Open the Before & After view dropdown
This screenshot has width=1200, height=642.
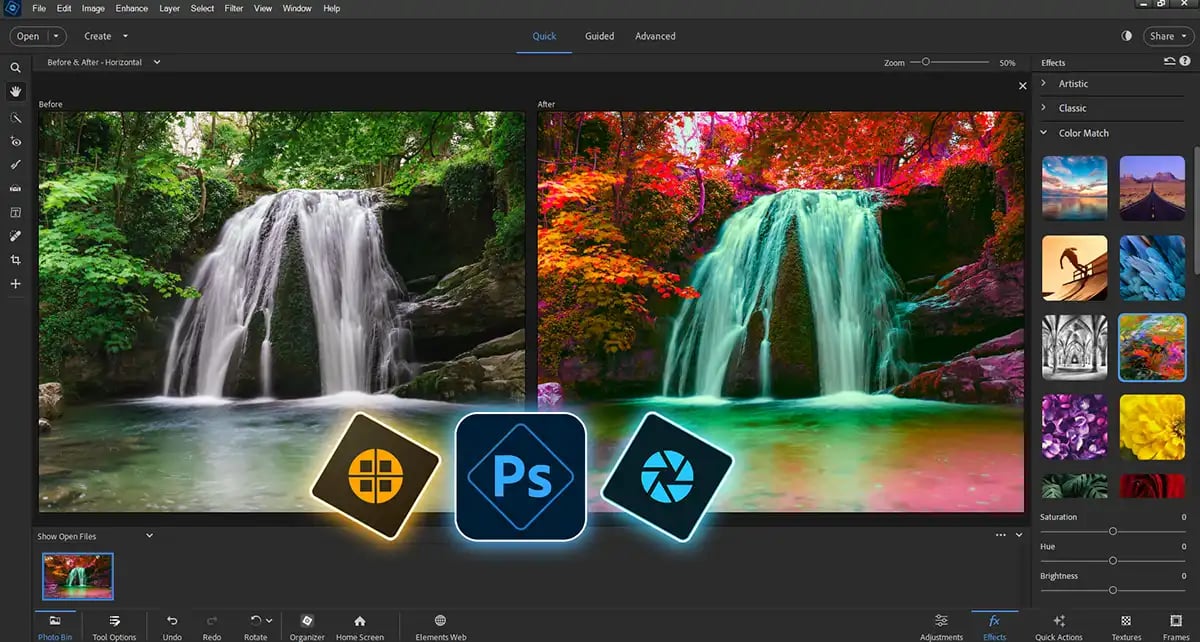click(104, 62)
